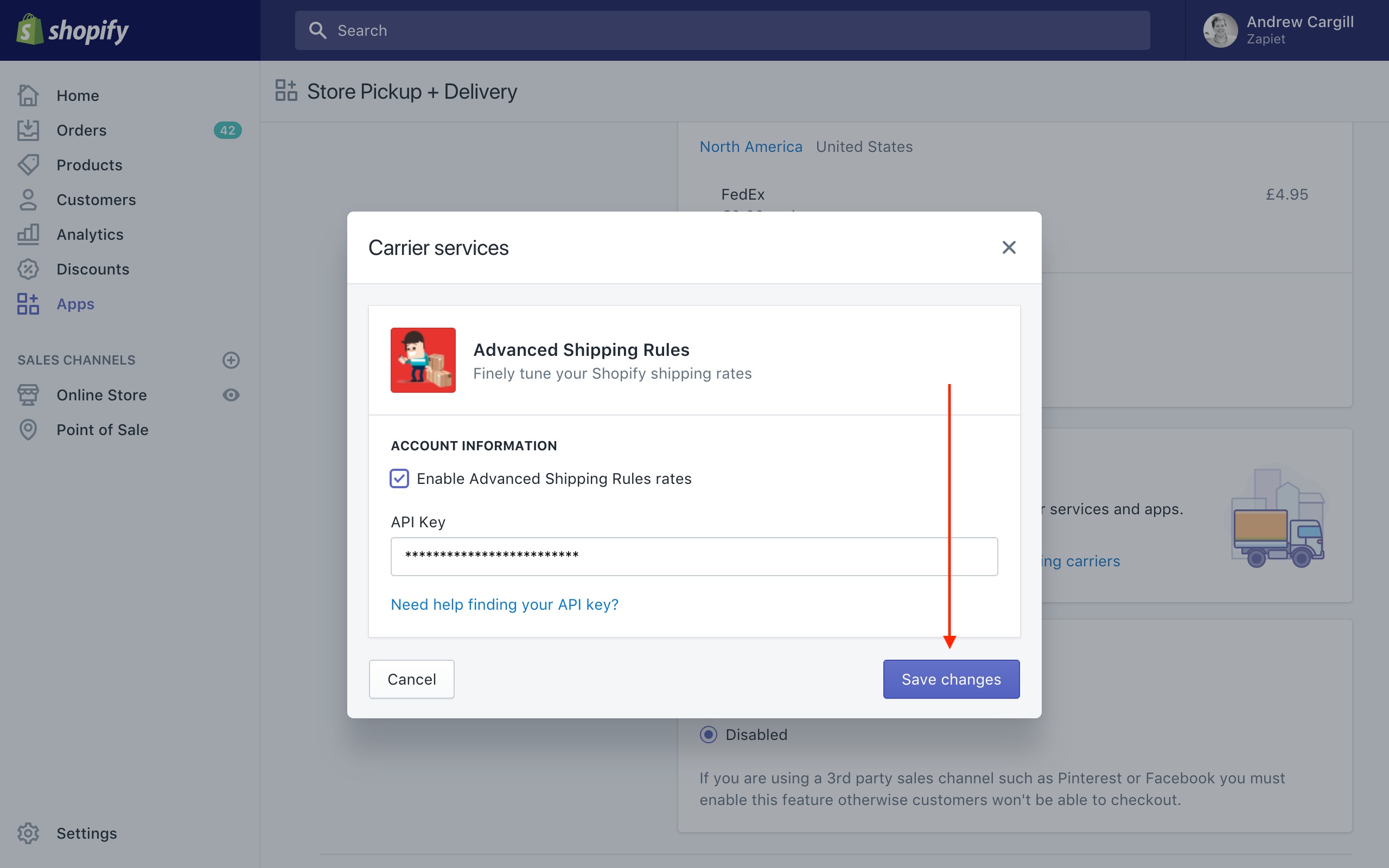Open Online Store sales channel
Viewport: 1389px width, 868px height.
101,395
